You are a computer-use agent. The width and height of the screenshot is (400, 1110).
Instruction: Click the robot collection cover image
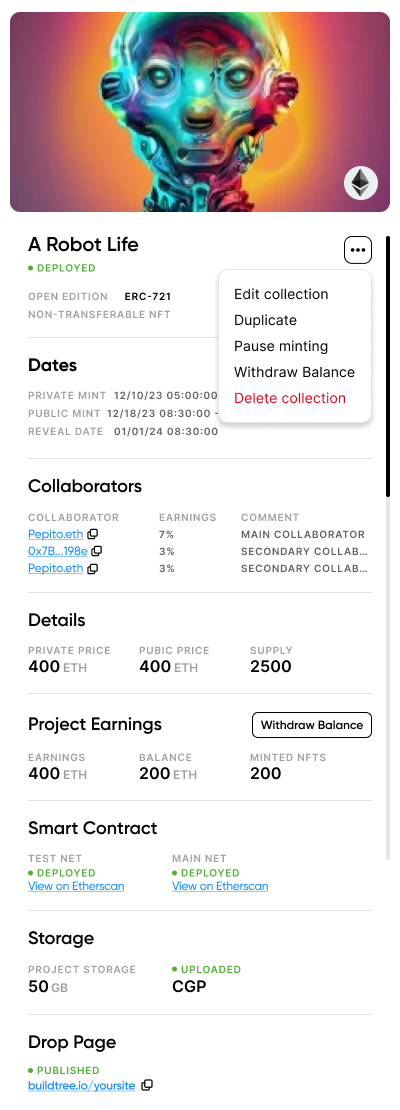pos(200,112)
